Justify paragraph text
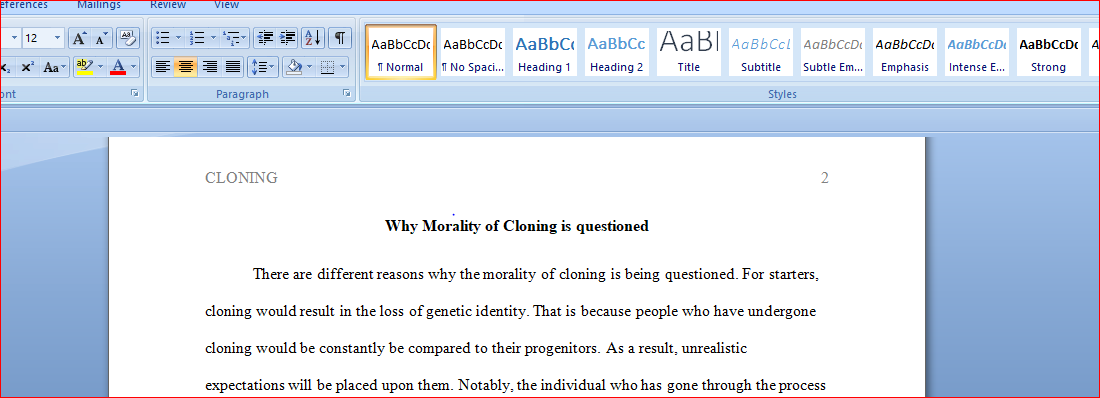This screenshot has width=1100, height=398. 232,67
